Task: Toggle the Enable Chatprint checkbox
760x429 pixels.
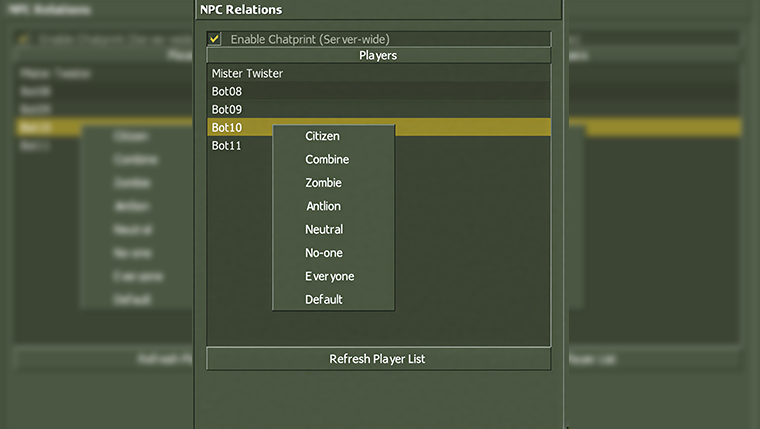Action: click(214, 39)
